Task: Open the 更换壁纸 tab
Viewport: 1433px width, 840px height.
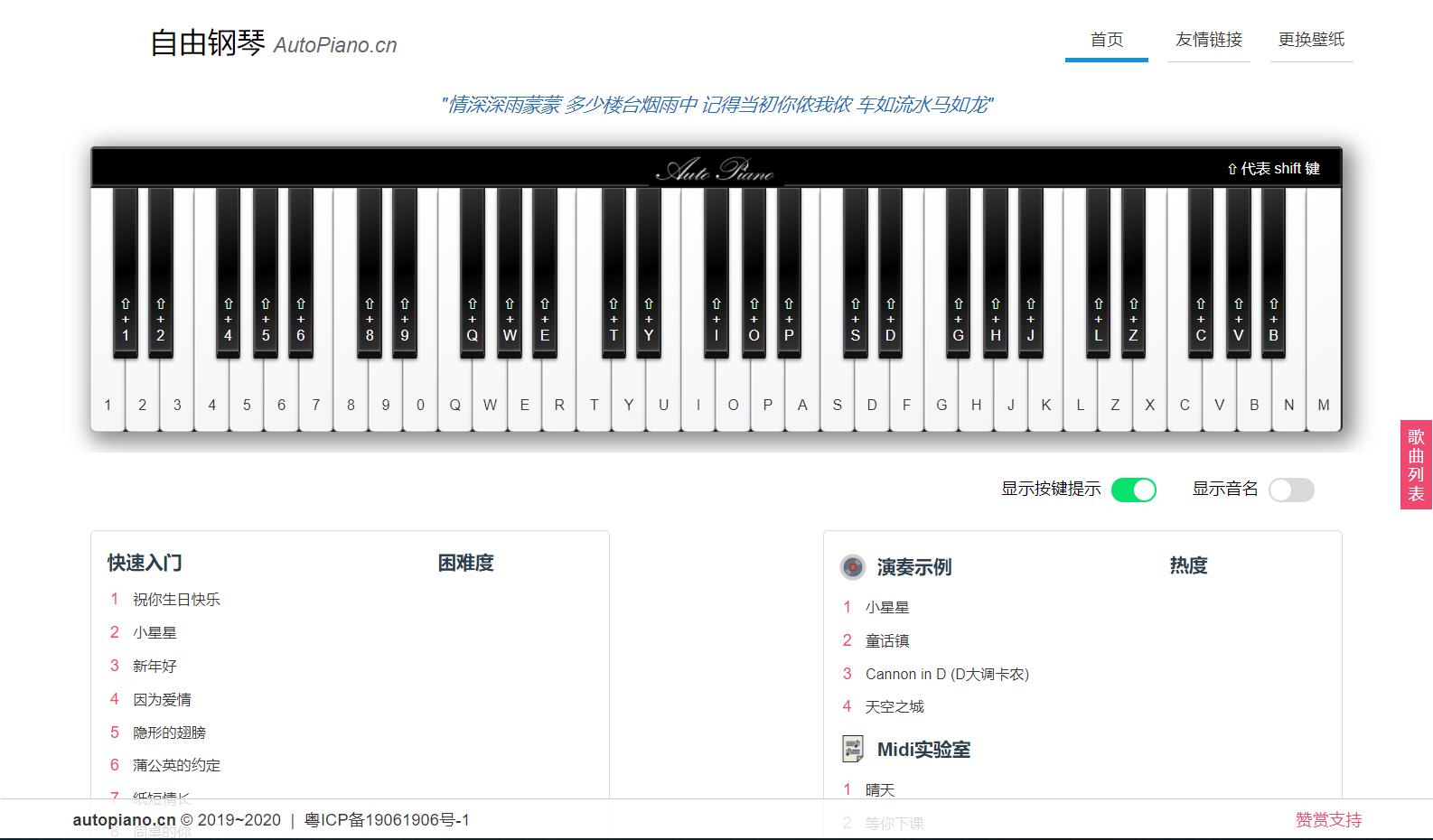Action: point(1311,40)
